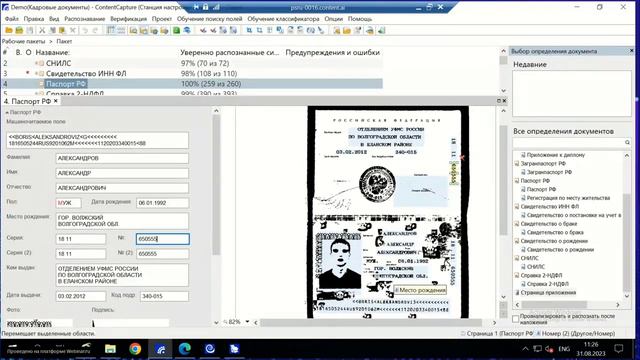The height and width of the screenshot is (360, 640).
Task: Click the ENG language indicator in tray
Action: pyautogui.click(x=564, y=349)
